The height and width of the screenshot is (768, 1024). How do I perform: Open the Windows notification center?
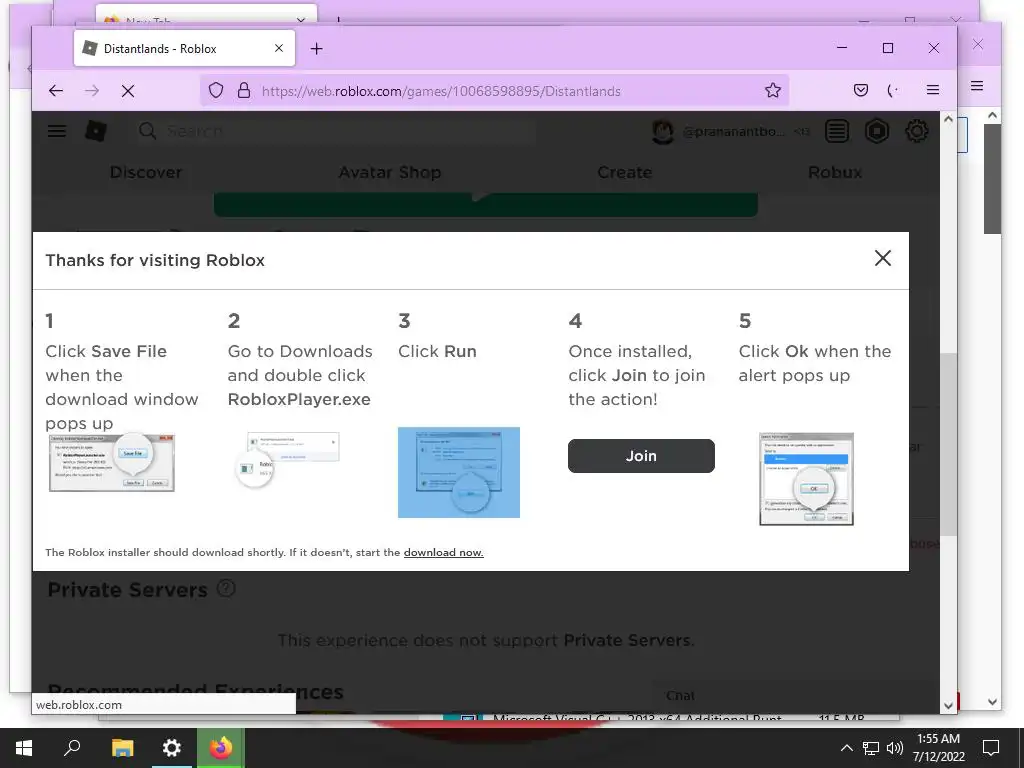pos(991,748)
